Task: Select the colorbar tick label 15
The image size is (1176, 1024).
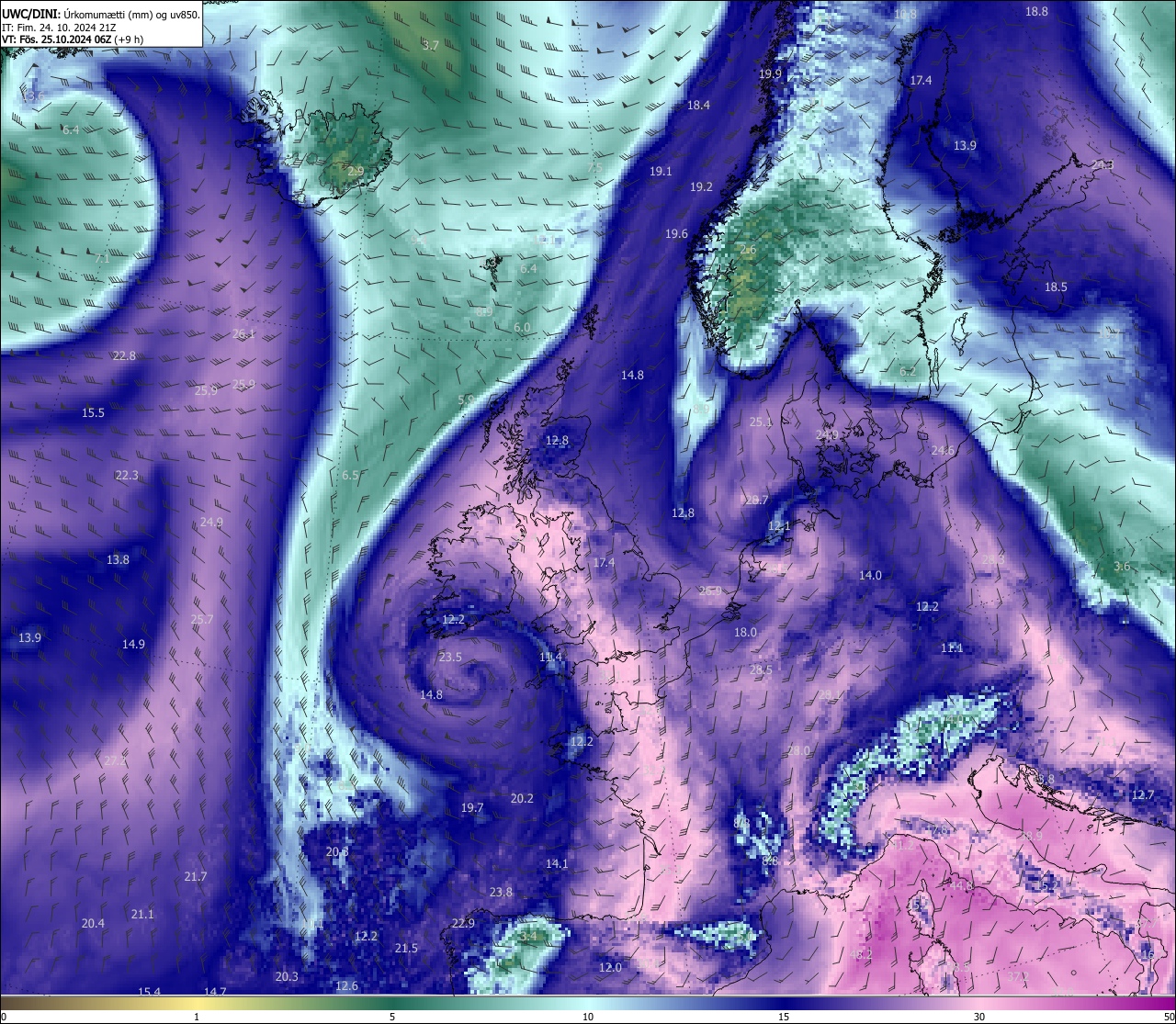Action: (x=784, y=1017)
